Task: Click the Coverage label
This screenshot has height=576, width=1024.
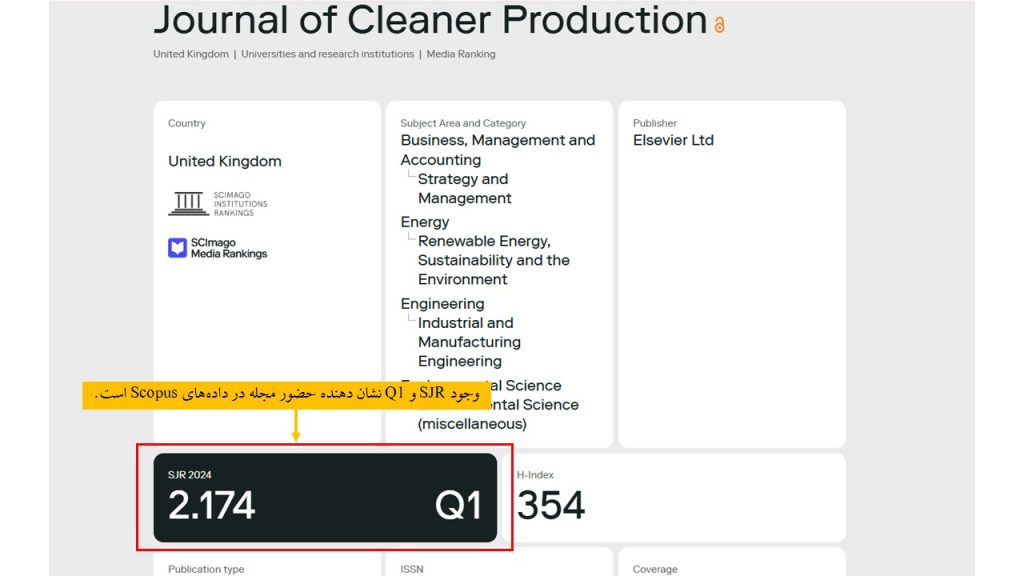Action: click(654, 569)
